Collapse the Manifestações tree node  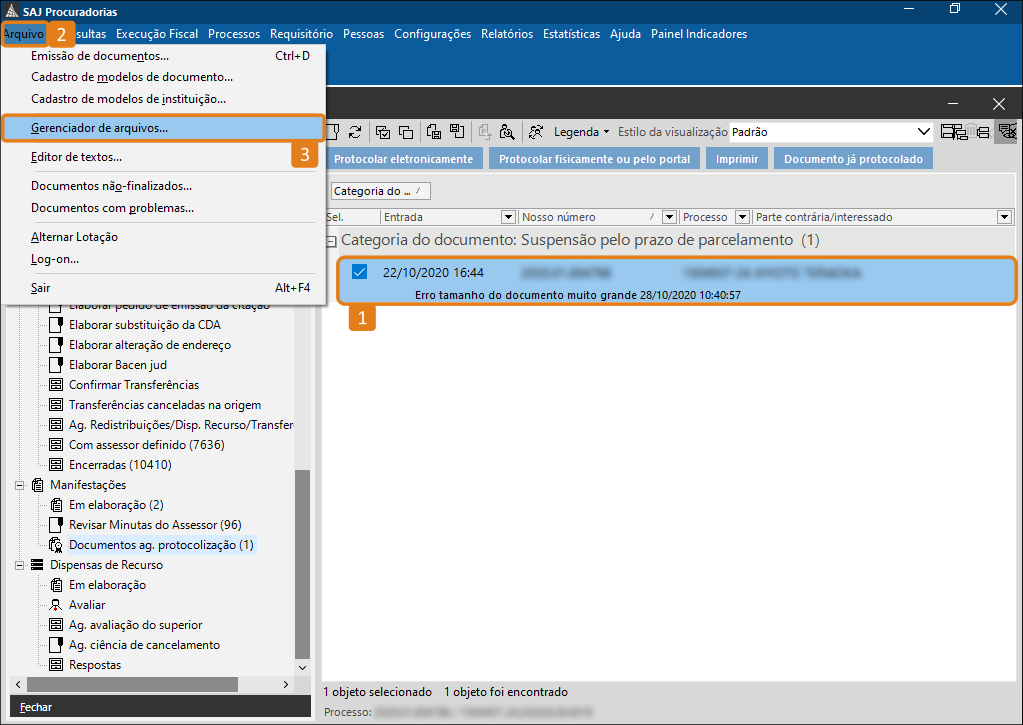pyautogui.click(x=19, y=485)
